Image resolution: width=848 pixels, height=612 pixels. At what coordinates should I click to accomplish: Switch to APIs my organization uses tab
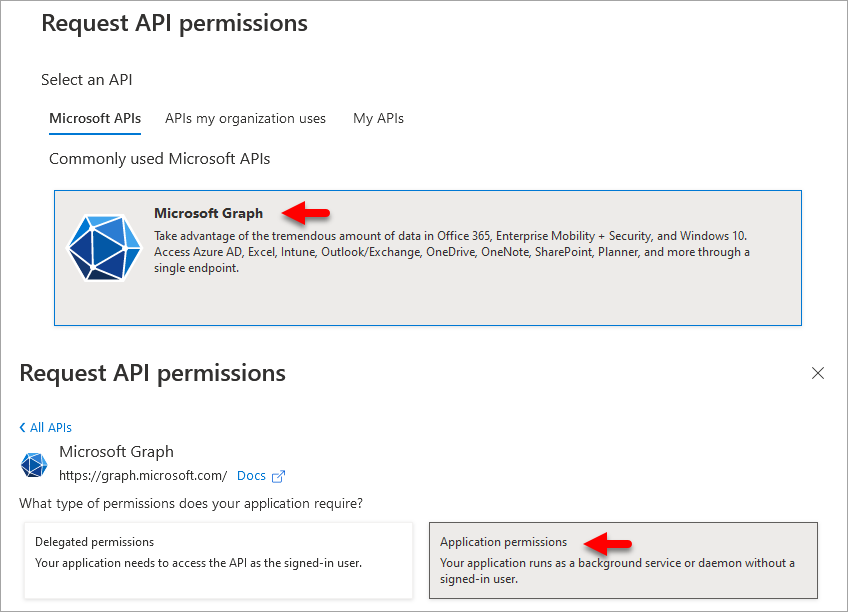245,118
